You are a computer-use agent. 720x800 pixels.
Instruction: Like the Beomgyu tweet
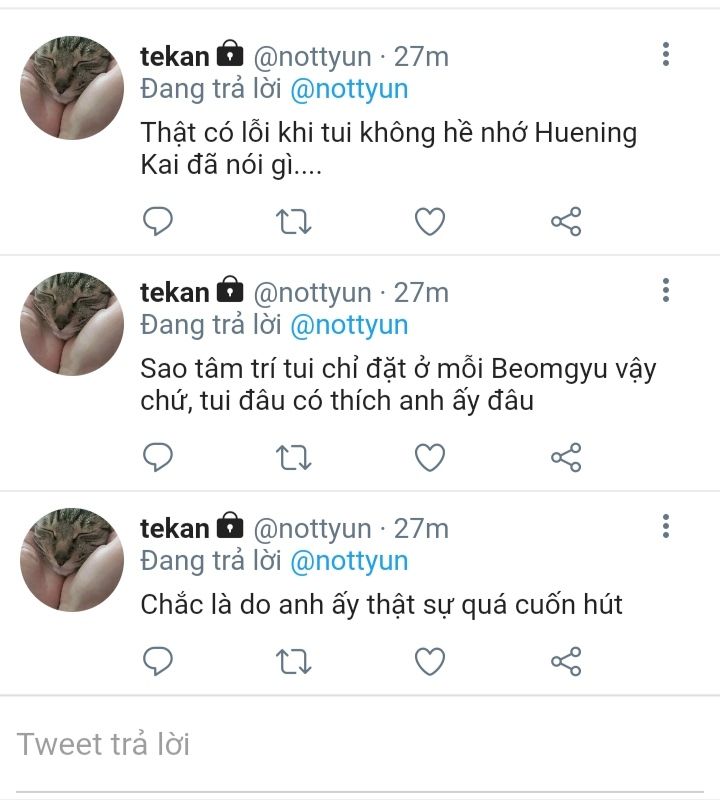pyautogui.click(x=430, y=457)
